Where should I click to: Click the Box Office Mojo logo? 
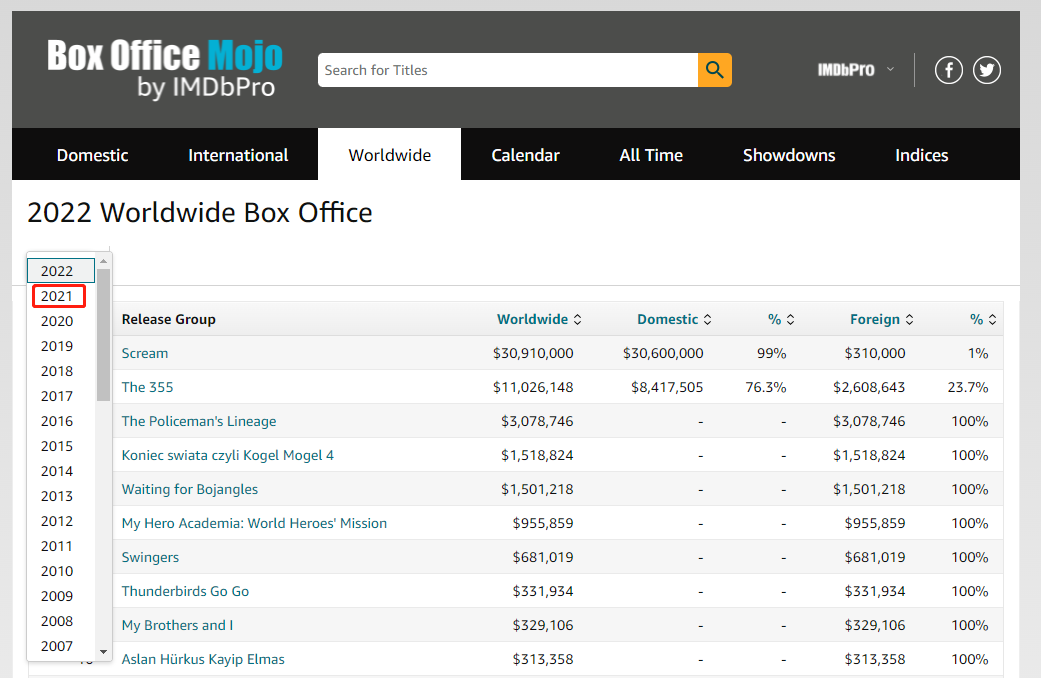[165, 69]
